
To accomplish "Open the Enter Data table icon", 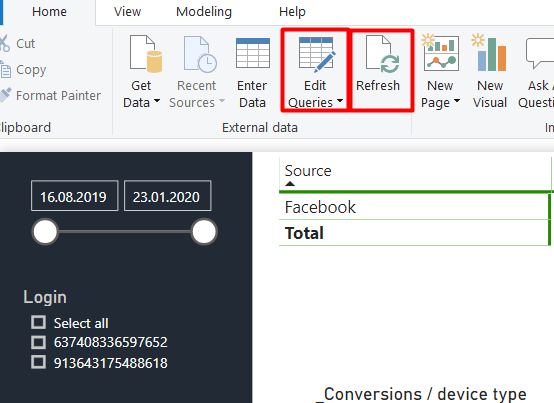I will coord(253,53).
